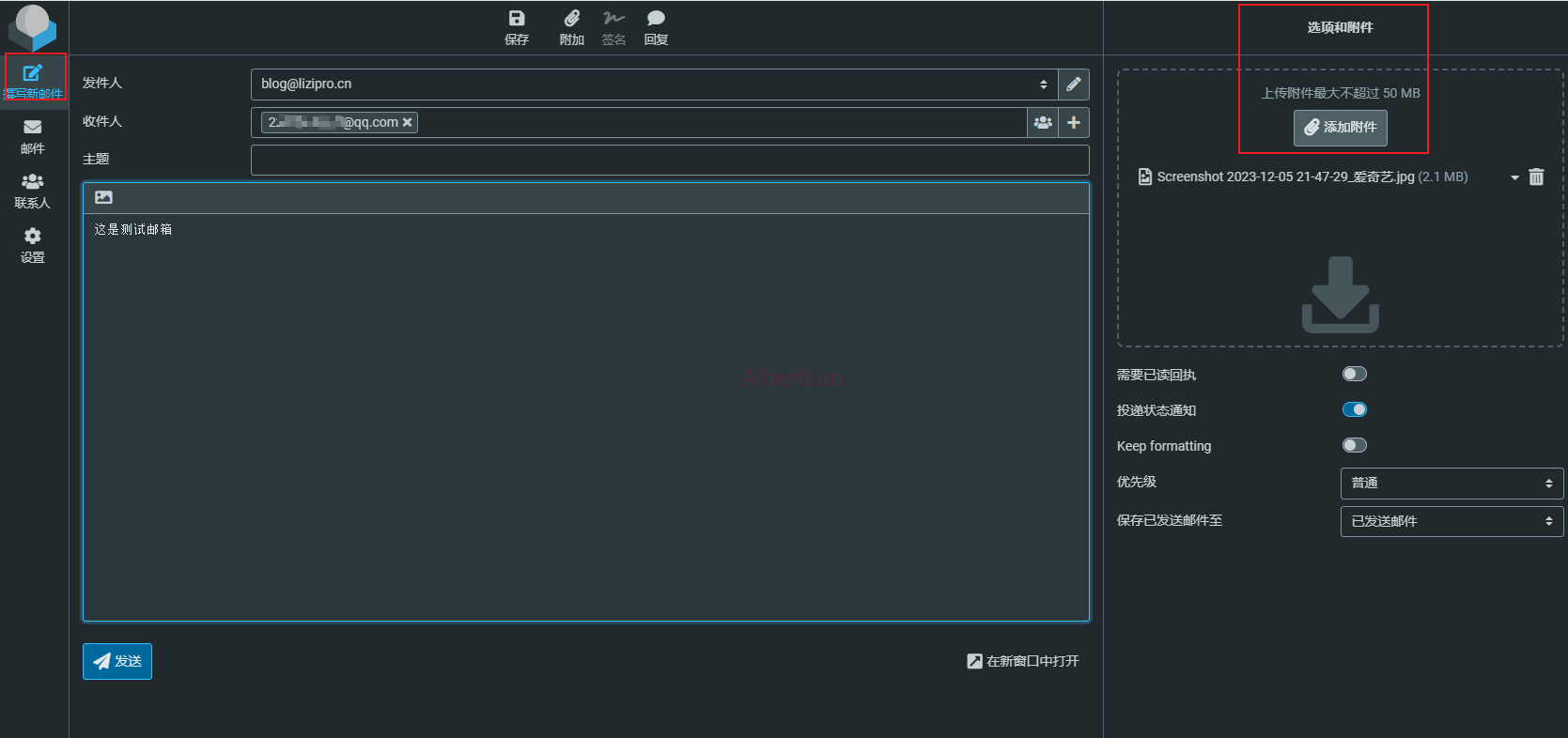1568x738 pixels.
Task: Click the pencil edit-identities icon beside sender
Action: 1074,85
